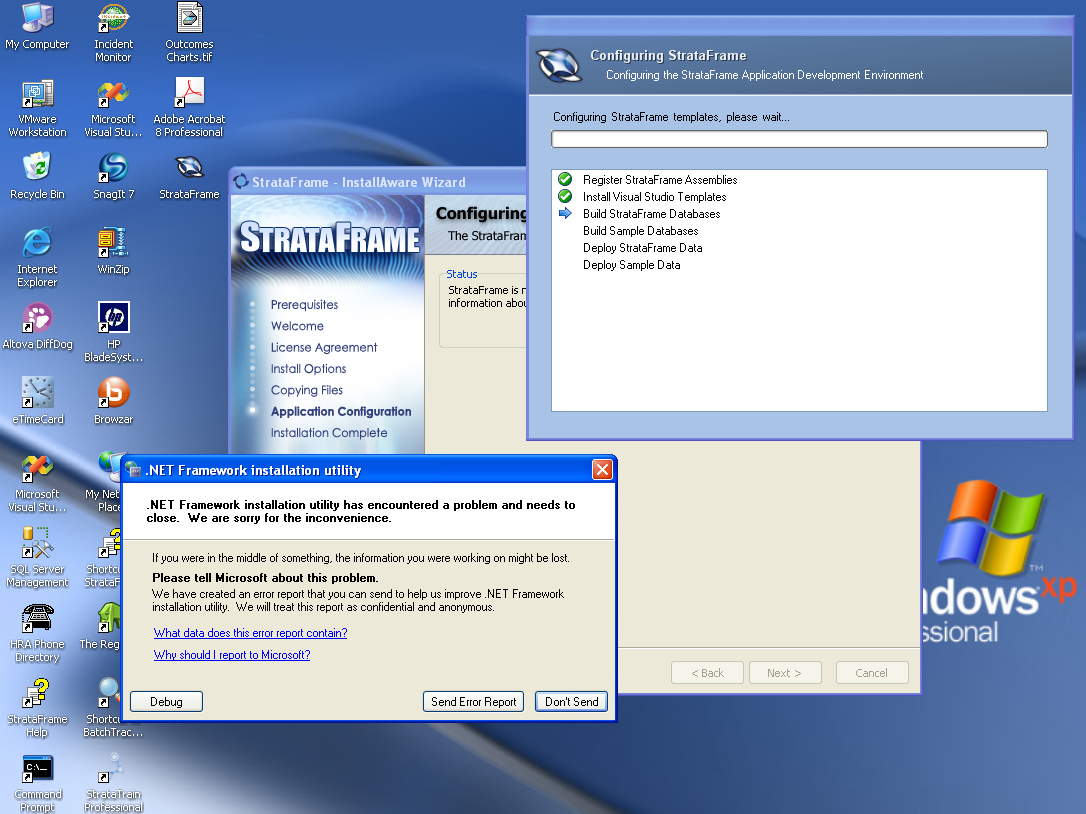Image resolution: width=1086 pixels, height=814 pixels.
Task: Open 'What data does this error report contain?' link
Action: pos(250,633)
